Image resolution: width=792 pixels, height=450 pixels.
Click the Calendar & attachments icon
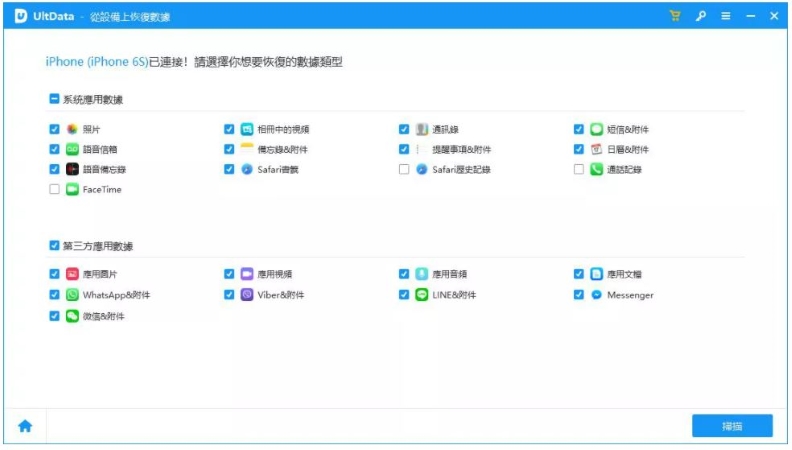[597, 149]
